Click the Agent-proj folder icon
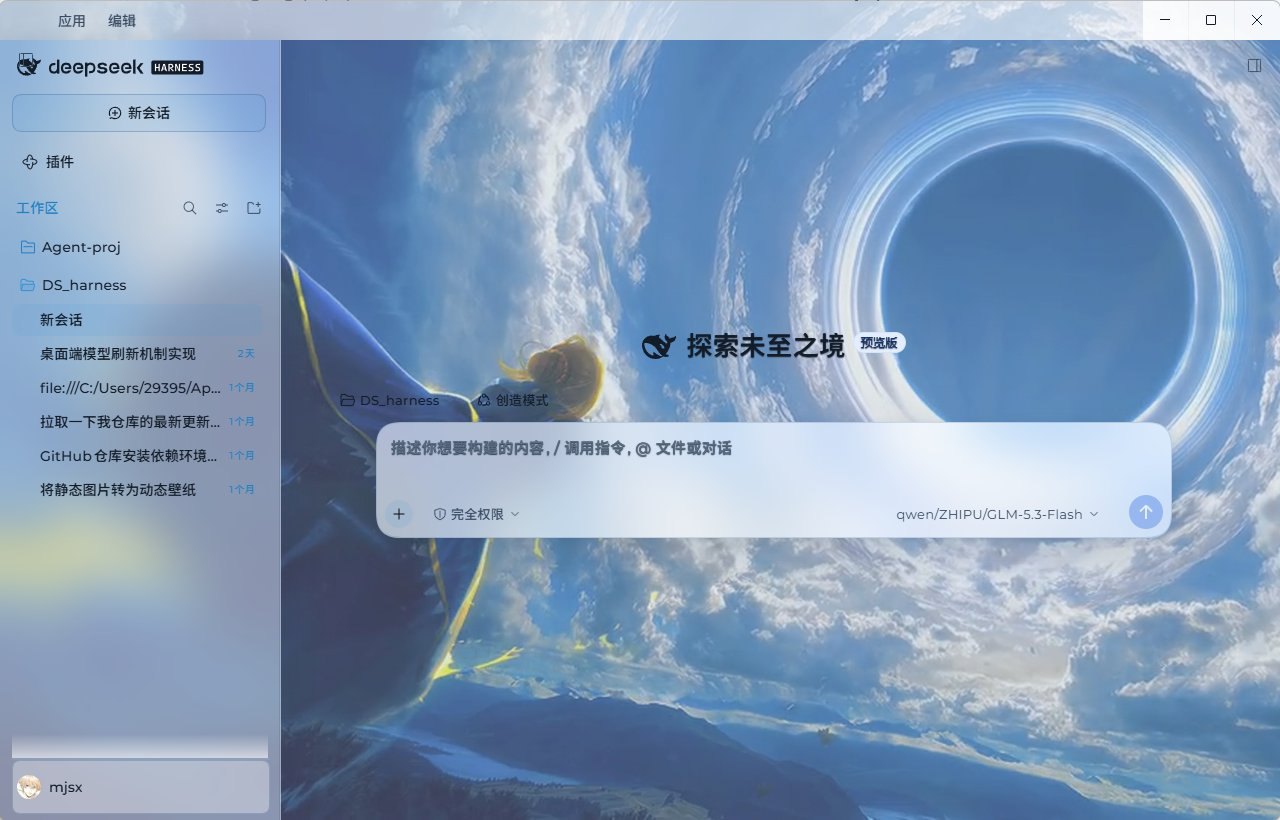 tap(28, 247)
